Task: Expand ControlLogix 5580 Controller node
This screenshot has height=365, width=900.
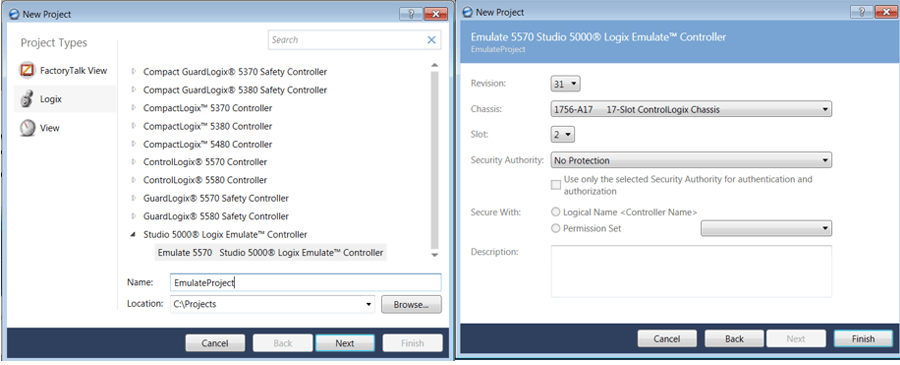Action: [x=134, y=180]
